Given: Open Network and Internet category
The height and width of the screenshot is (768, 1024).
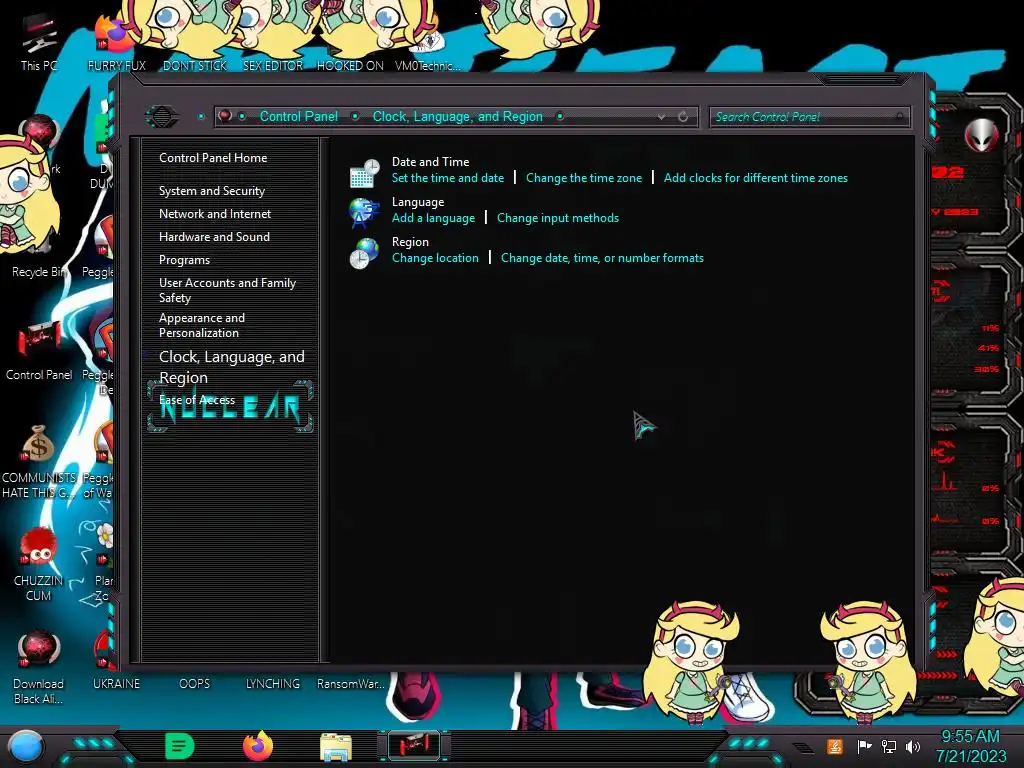Looking at the screenshot, I should 215,214.
